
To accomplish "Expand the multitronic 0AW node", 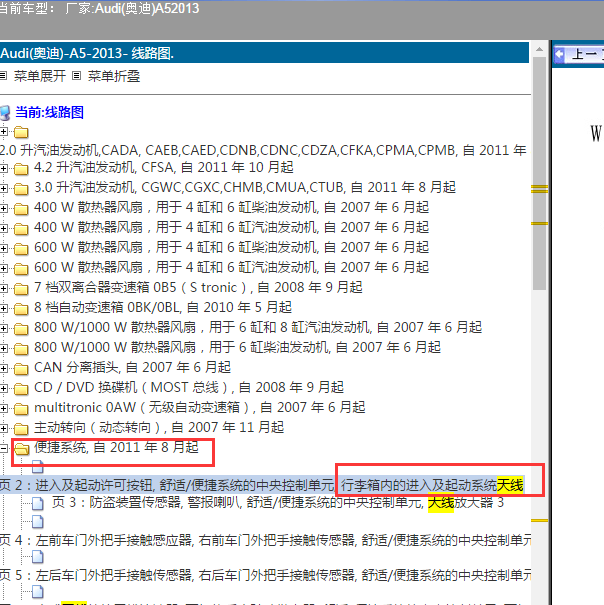I will coord(3,408).
